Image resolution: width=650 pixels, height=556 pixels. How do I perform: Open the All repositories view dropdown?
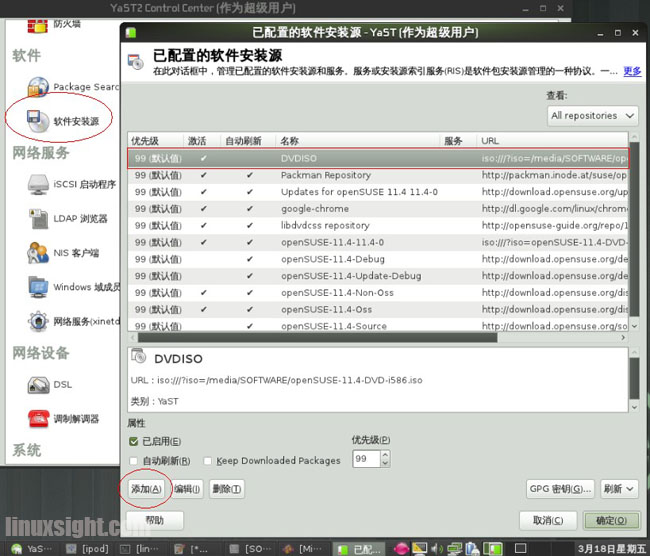point(592,115)
